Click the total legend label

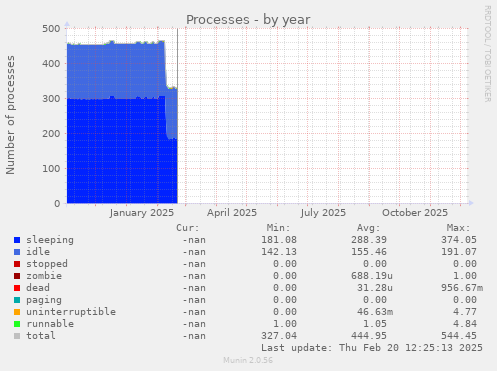pyautogui.click(x=41, y=336)
